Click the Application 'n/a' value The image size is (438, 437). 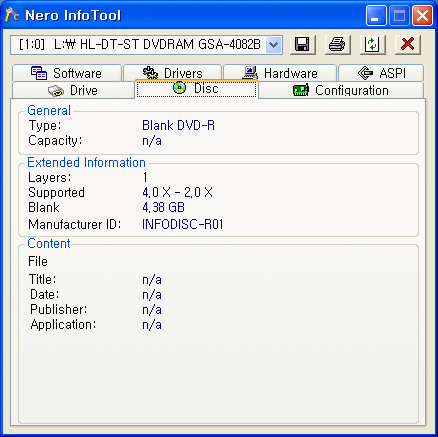pyautogui.click(x=152, y=325)
